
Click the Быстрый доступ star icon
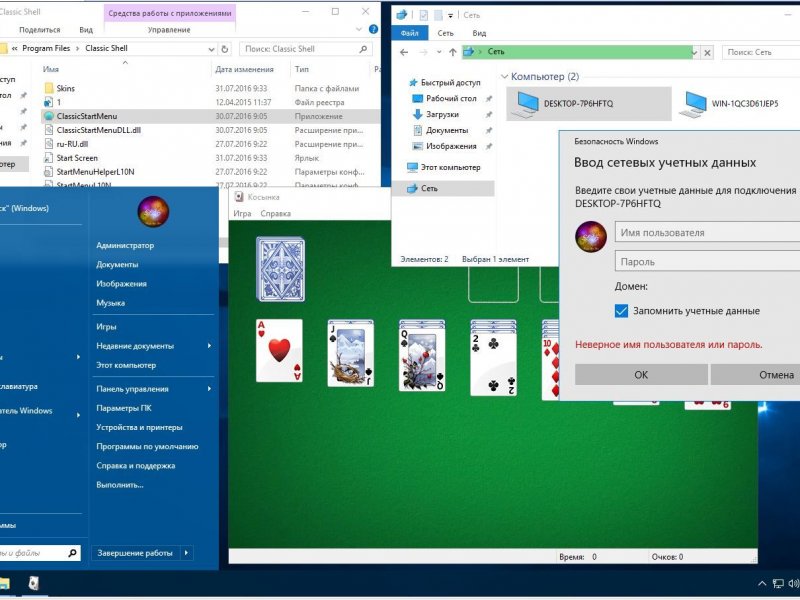pos(413,83)
